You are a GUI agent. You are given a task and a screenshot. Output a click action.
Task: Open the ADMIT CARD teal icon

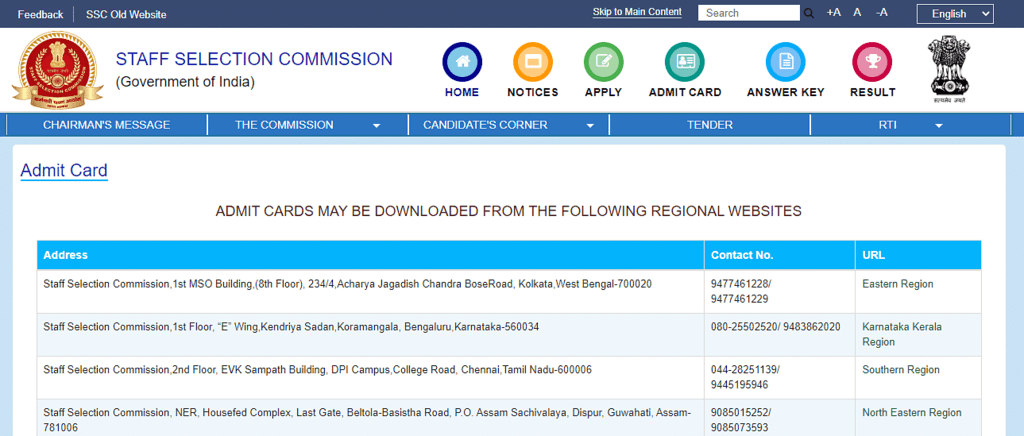click(x=684, y=62)
